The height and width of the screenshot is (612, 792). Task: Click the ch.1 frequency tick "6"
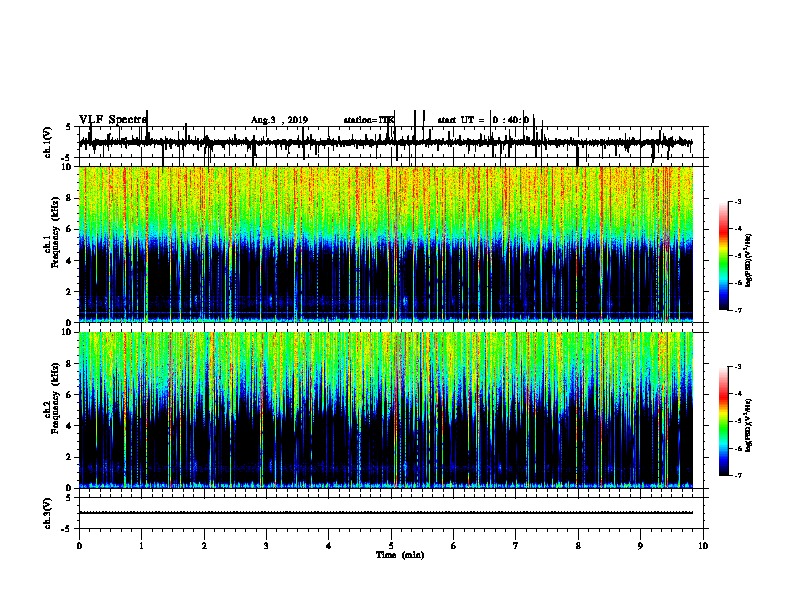click(70, 229)
